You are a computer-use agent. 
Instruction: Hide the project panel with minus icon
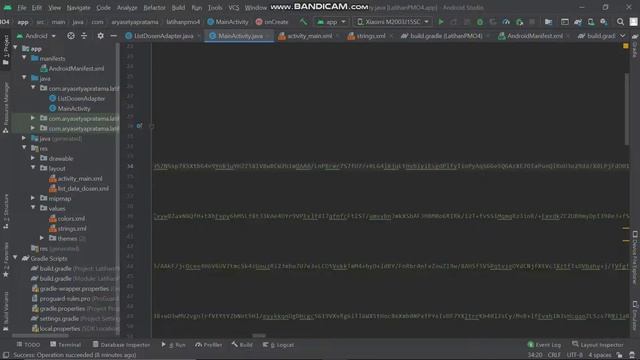click(113, 36)
